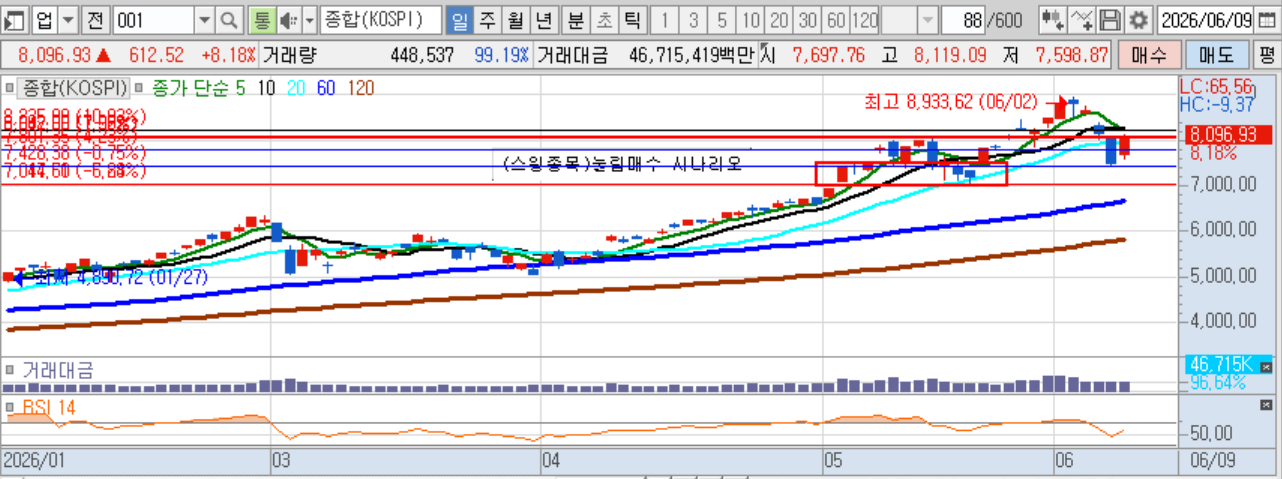The height and width of the screenshot is (479, 1282).
Task: Click the small square marker before 종합(KOSPI) legend
Action: (11, 88)
